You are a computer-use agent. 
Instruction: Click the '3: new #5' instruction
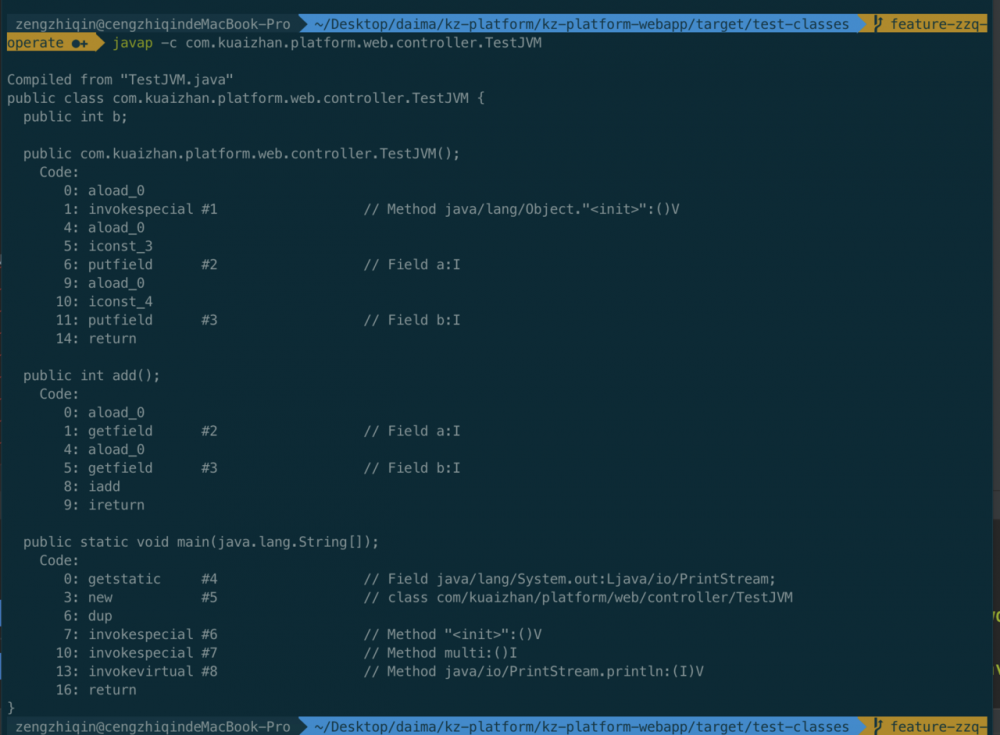[x=140, y=598]
